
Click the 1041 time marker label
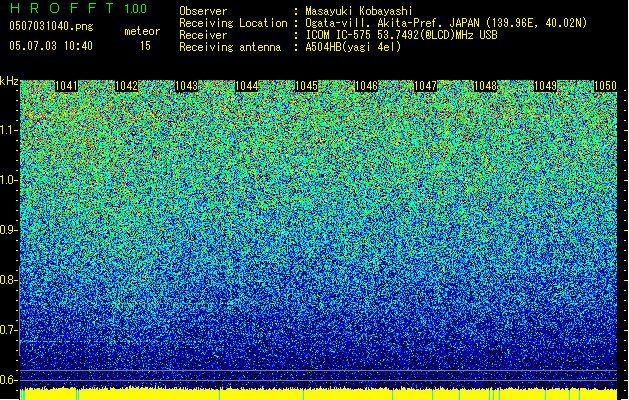tap(67, 86)
